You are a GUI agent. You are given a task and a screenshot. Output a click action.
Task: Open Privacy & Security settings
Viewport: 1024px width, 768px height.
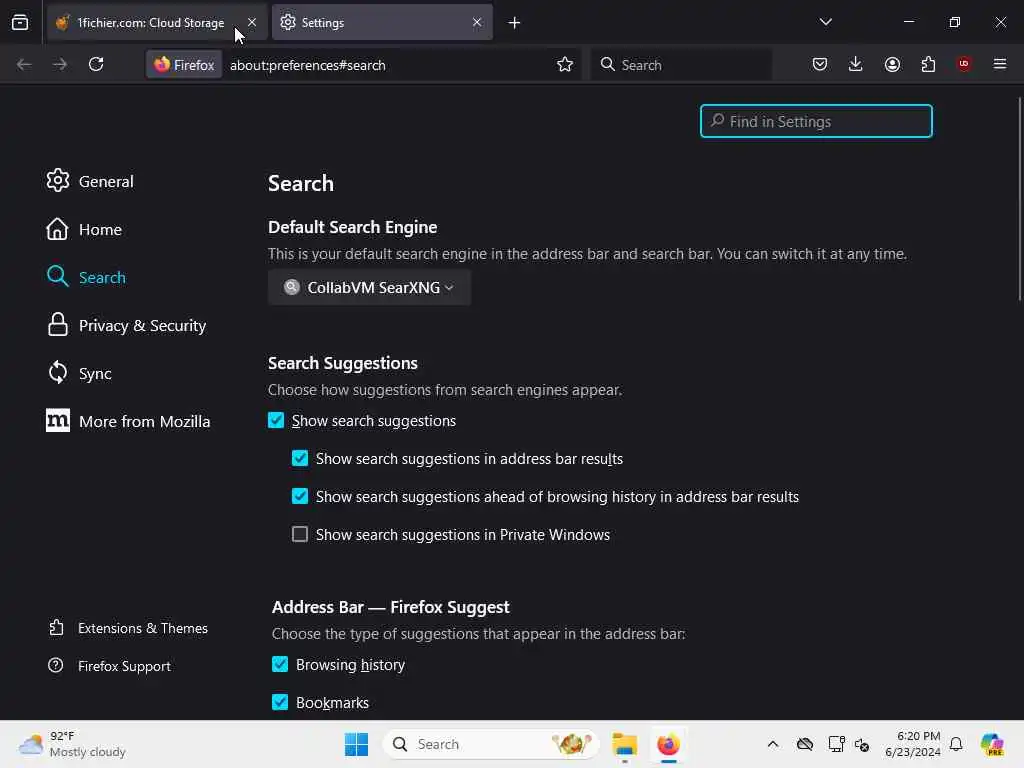click(x=126, y=325)
